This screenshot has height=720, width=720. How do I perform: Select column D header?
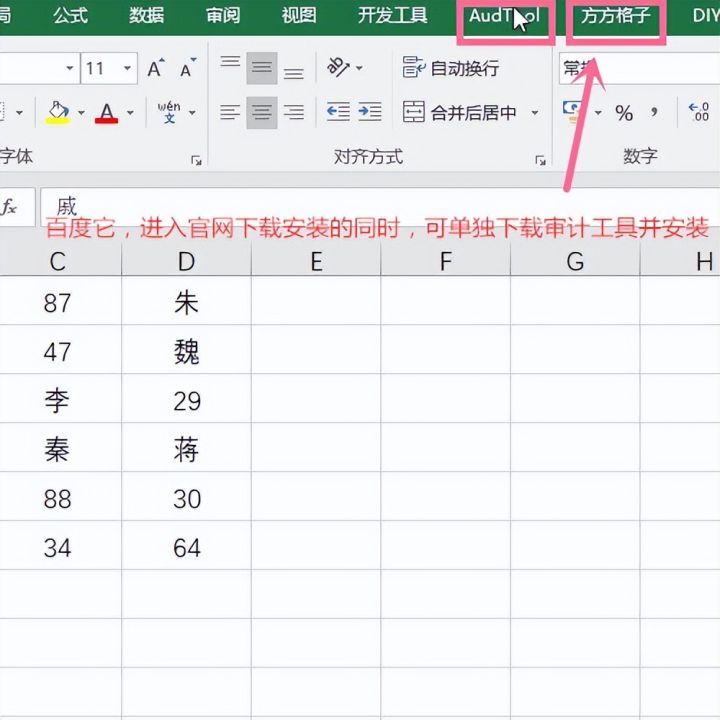tap(186, 262)
